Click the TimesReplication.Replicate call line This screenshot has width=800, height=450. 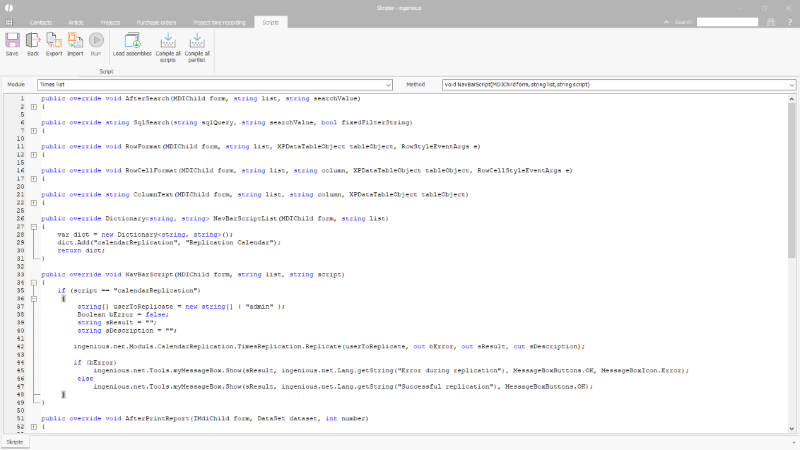point(329,346)
